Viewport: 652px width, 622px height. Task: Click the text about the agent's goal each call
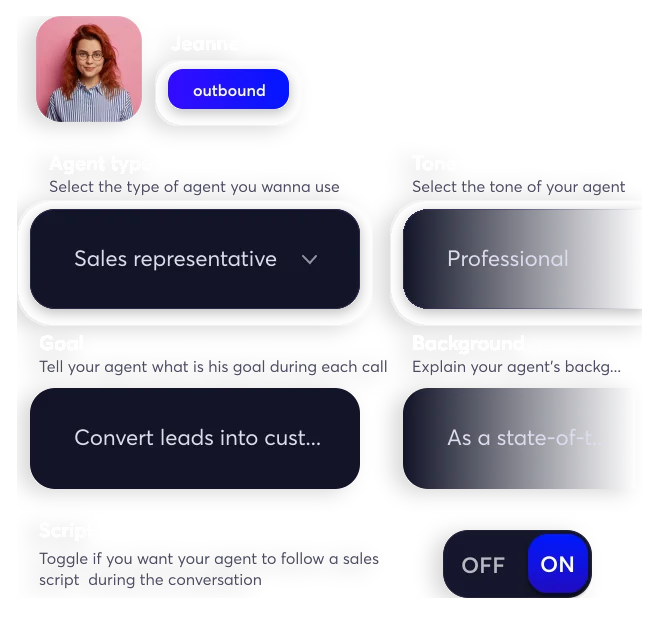pos(213,367)
